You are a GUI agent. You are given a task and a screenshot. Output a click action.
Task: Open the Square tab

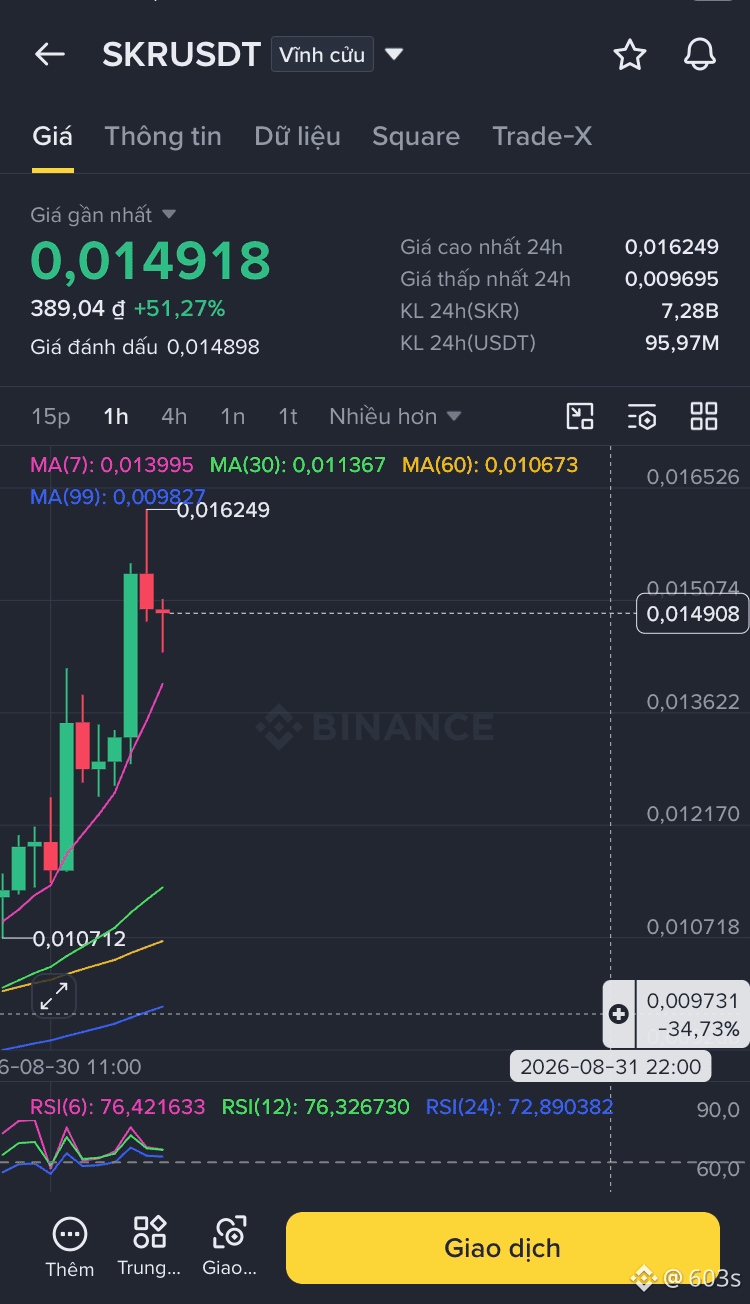(416, 136)
